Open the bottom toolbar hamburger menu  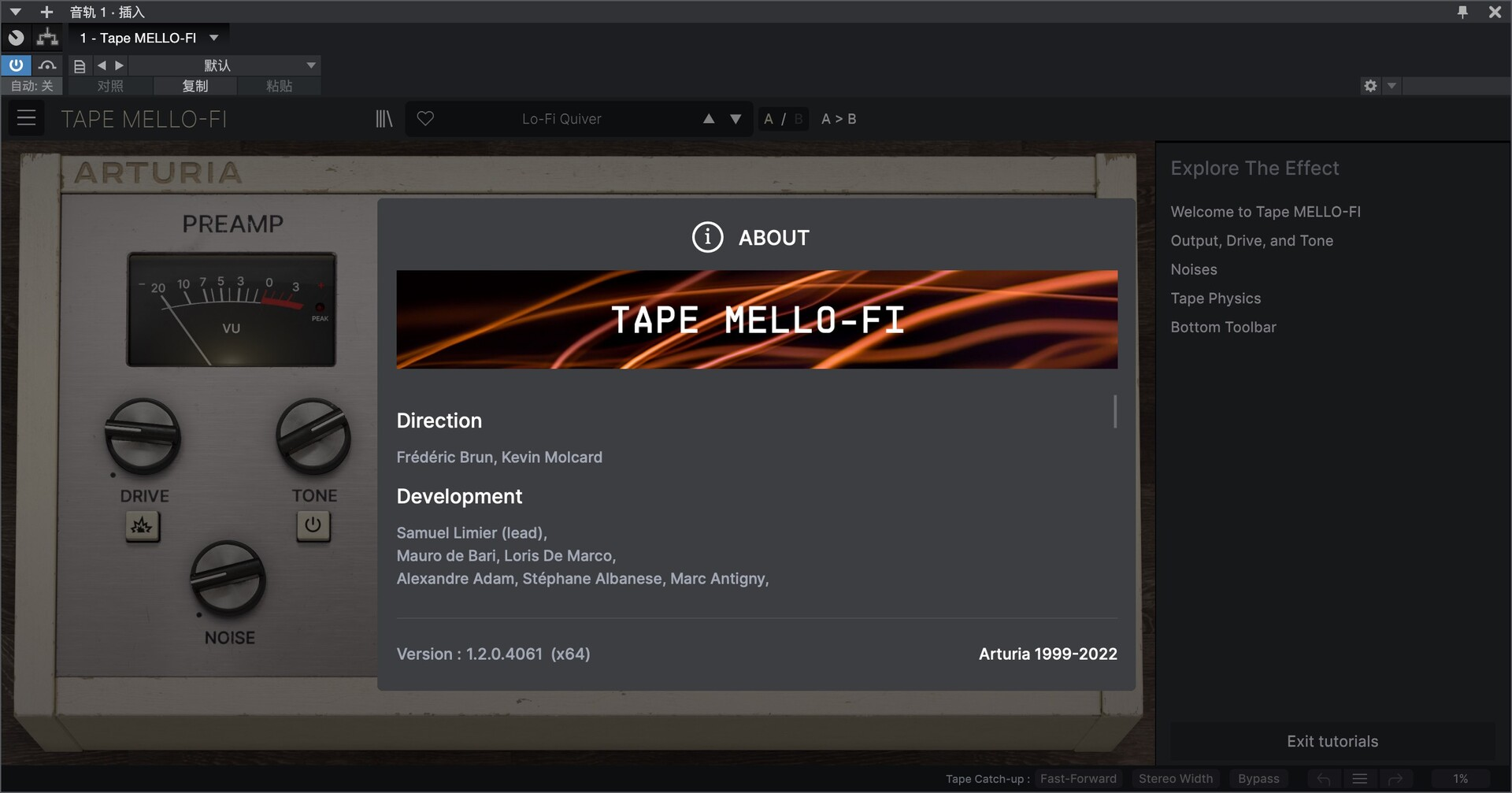point(1360,778)
